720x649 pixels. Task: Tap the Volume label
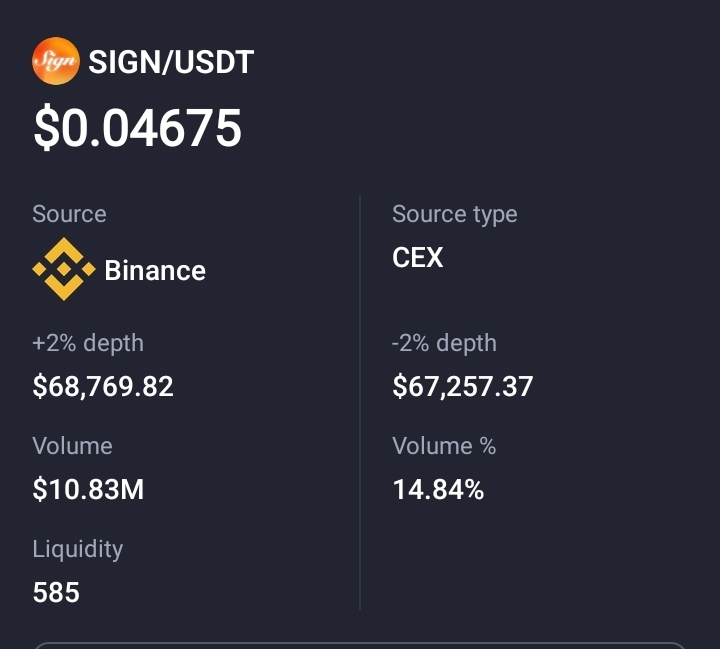72,446
